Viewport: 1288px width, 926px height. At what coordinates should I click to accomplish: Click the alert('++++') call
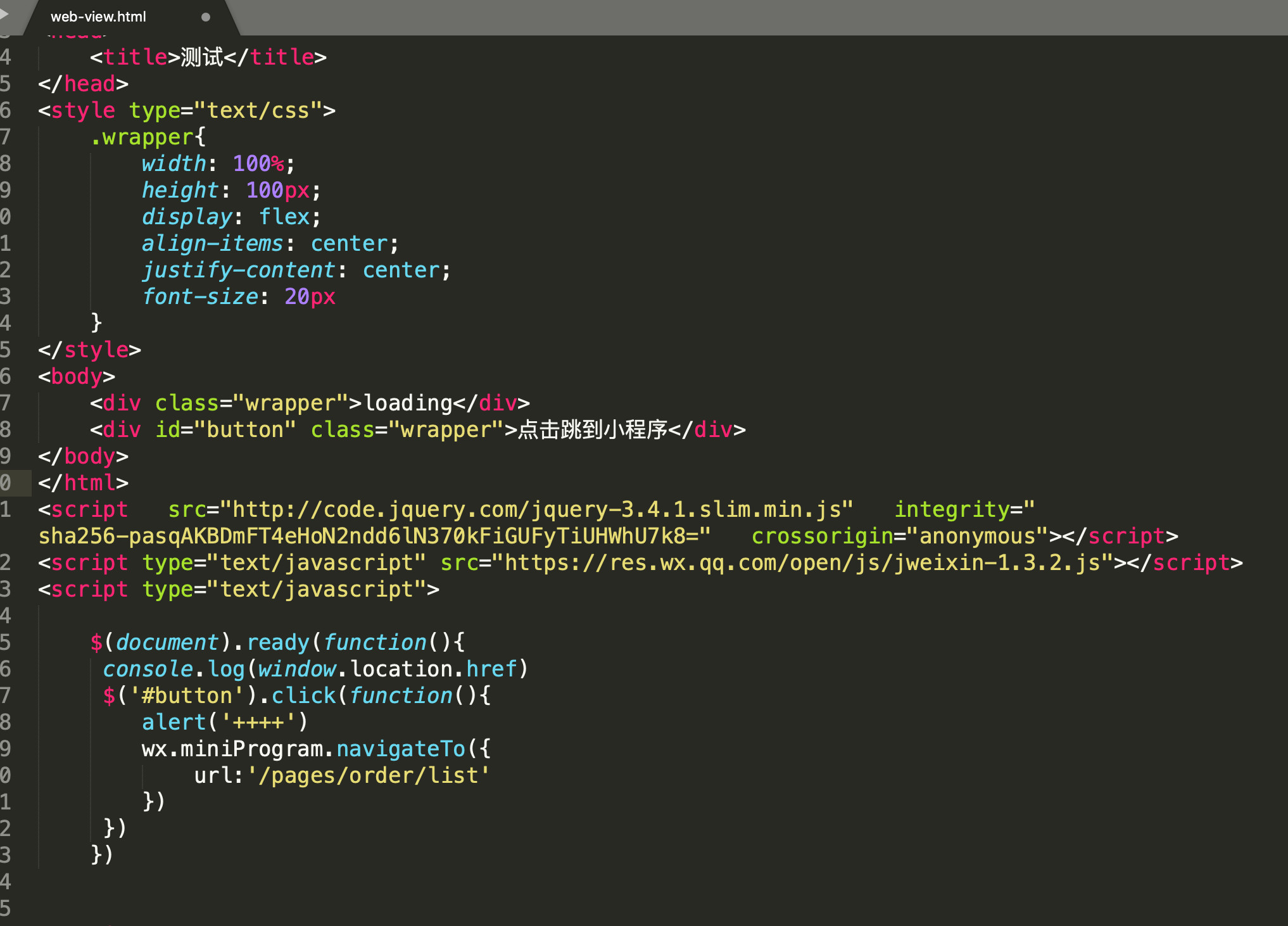point(224,722)
